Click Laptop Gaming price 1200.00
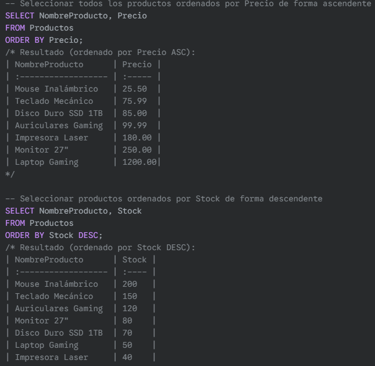This screenshot has height=366, width=375. click(x=139, y=162)
